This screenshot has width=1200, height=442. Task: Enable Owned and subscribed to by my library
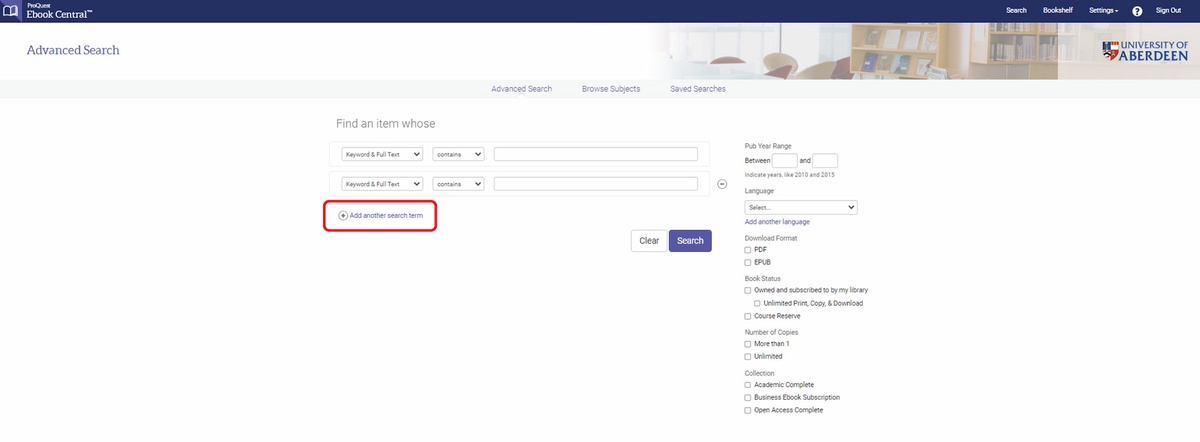tap(748, 290)
